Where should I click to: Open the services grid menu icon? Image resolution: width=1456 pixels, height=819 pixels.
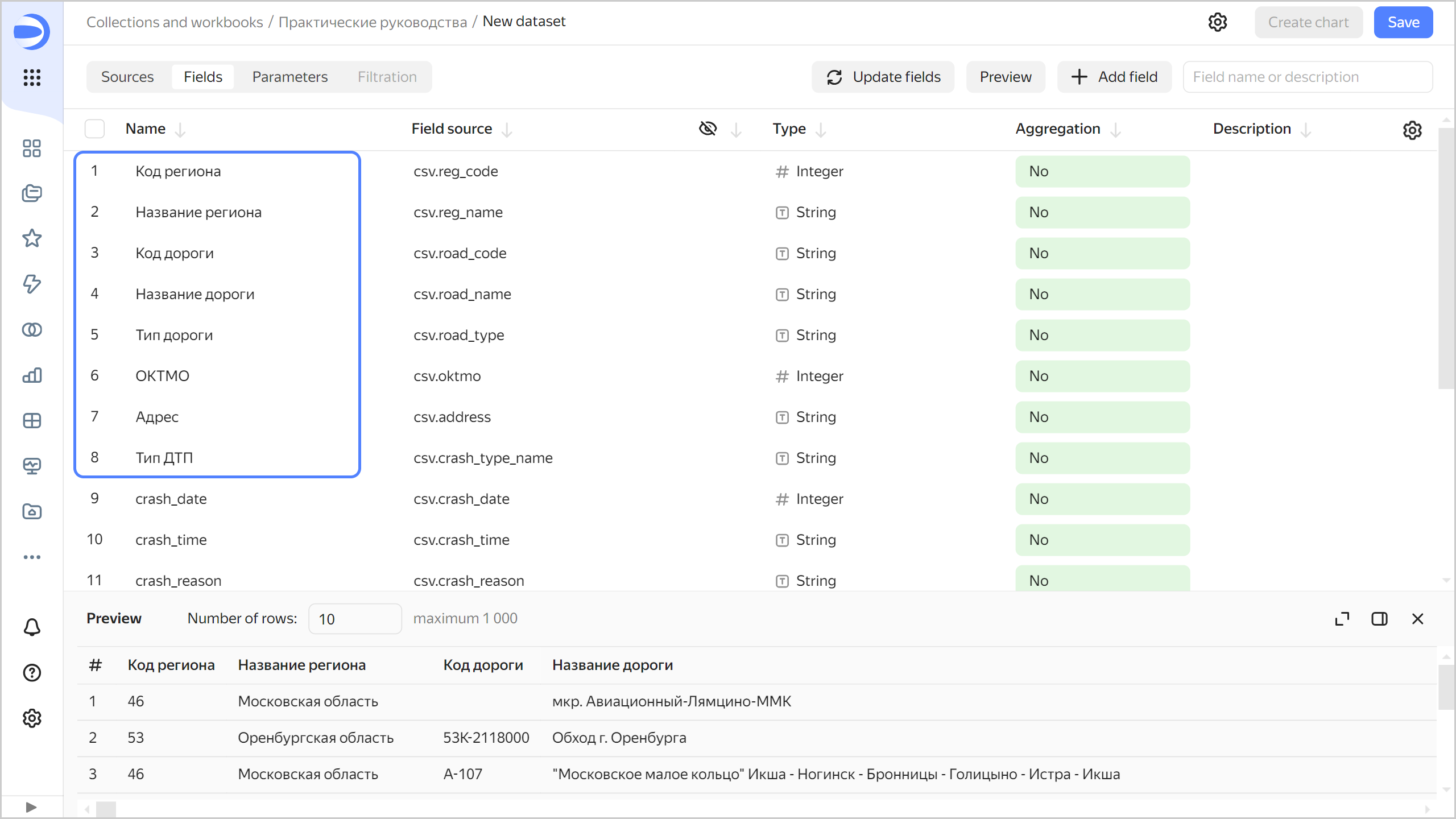32,77
